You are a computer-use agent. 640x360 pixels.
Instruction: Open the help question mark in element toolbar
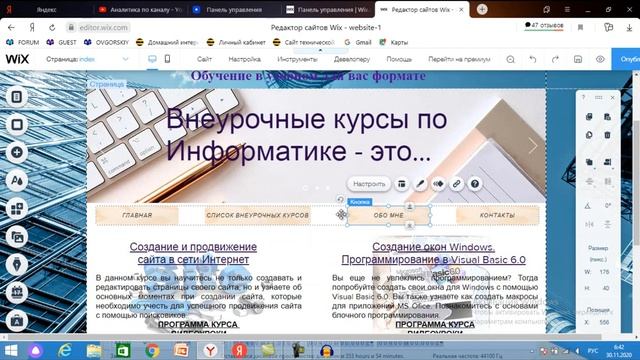pyautogui.click(x=475, y=184)
